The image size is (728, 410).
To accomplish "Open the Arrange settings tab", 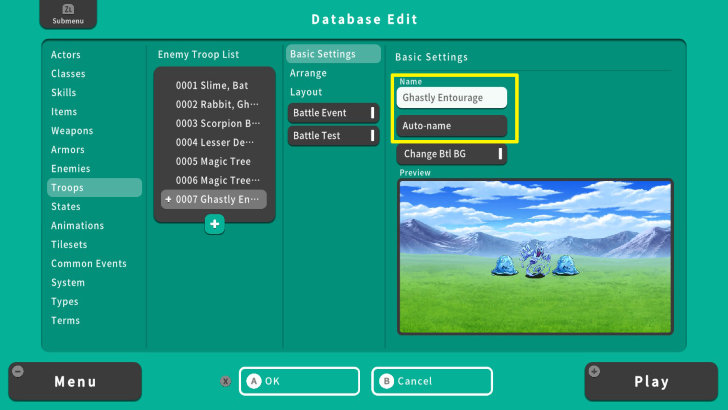I will 308,73.
